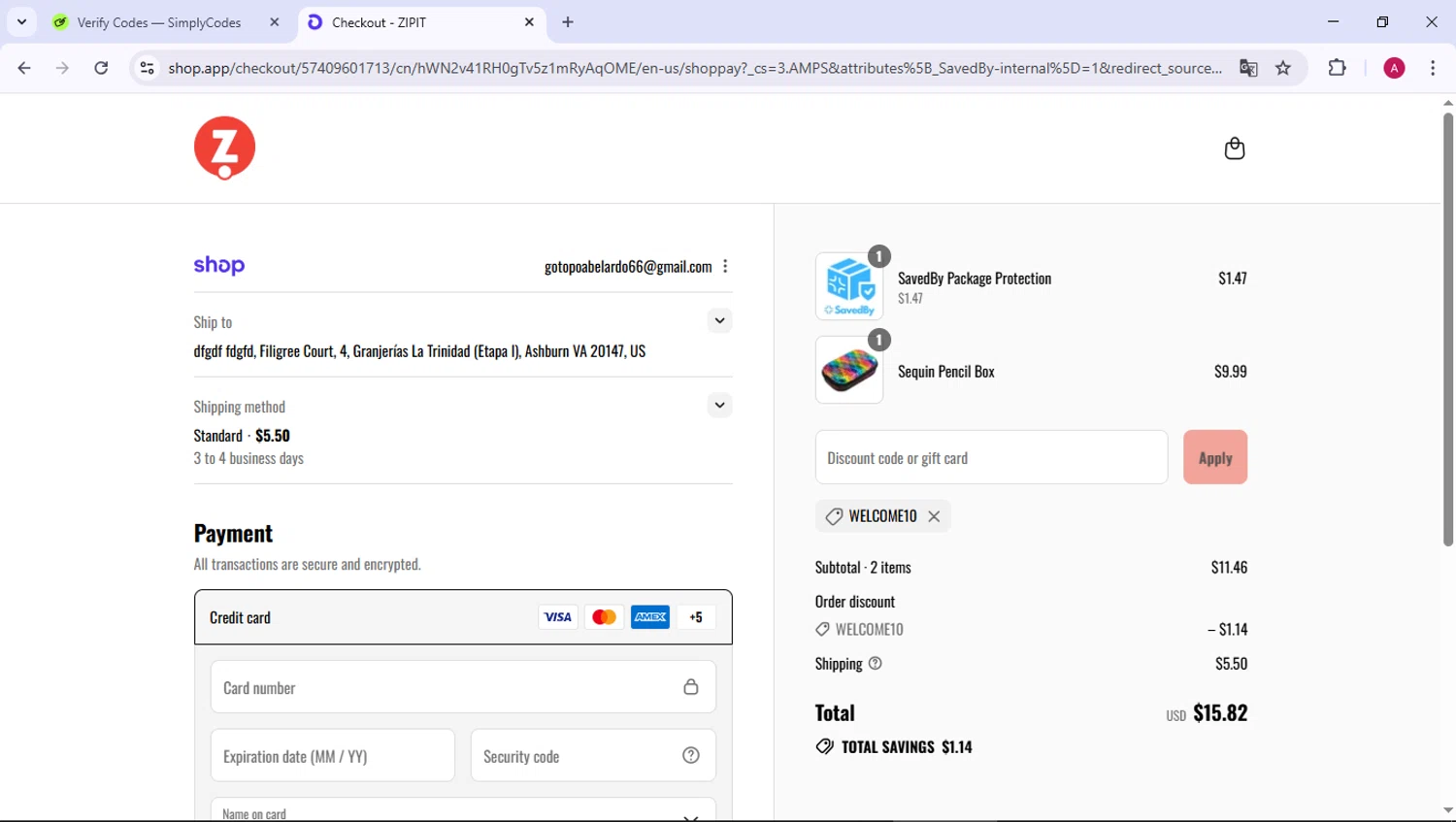
Task: Go forward in browser history
Action: (x=62, y=68)
